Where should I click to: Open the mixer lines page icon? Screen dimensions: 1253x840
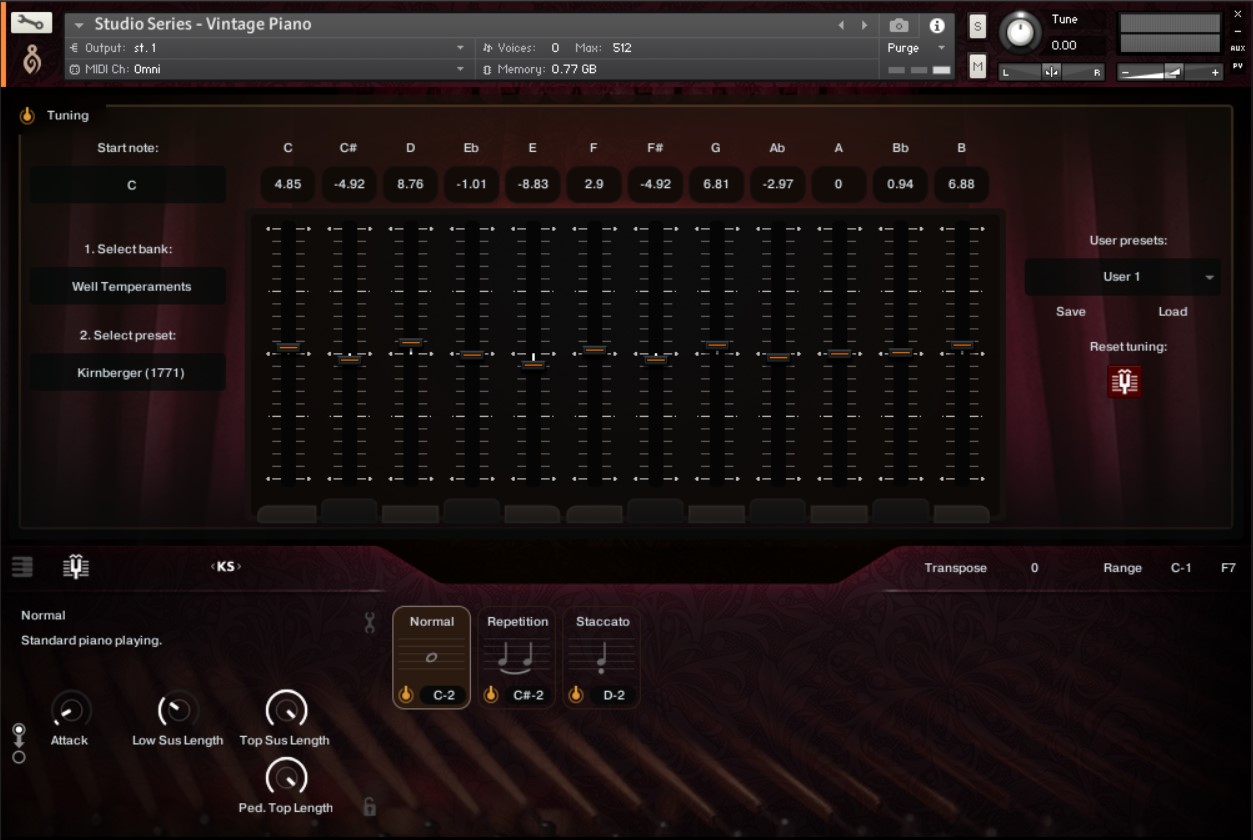coord(22,567)
